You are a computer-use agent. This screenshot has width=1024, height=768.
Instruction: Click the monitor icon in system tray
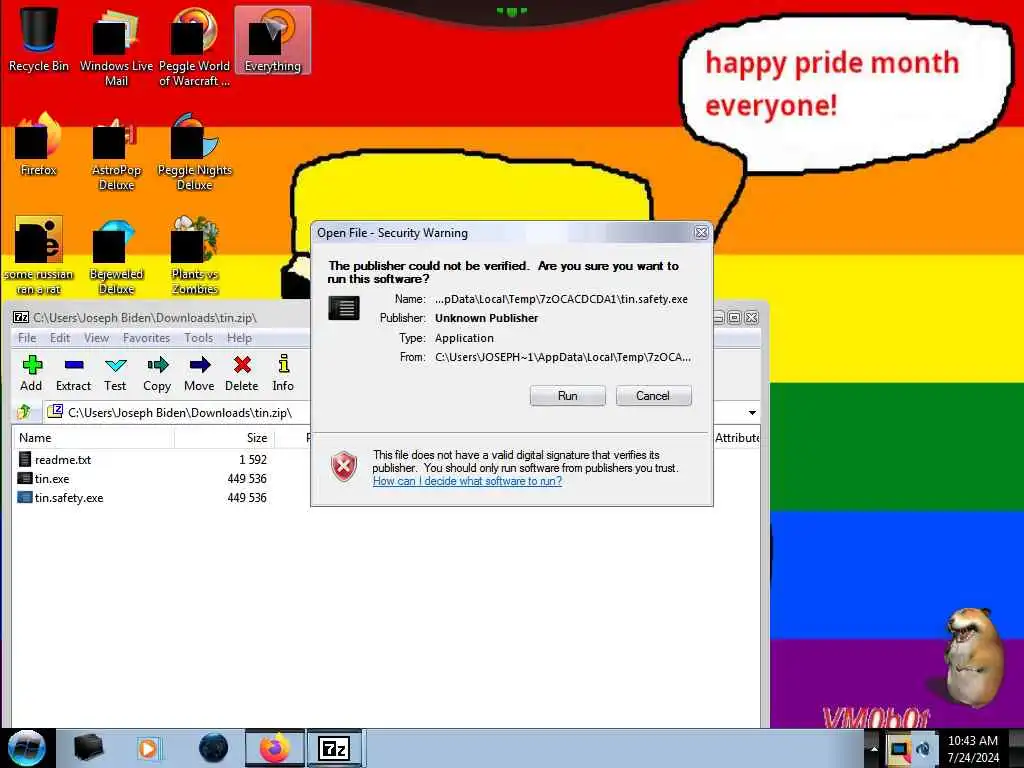coord(899,749)
